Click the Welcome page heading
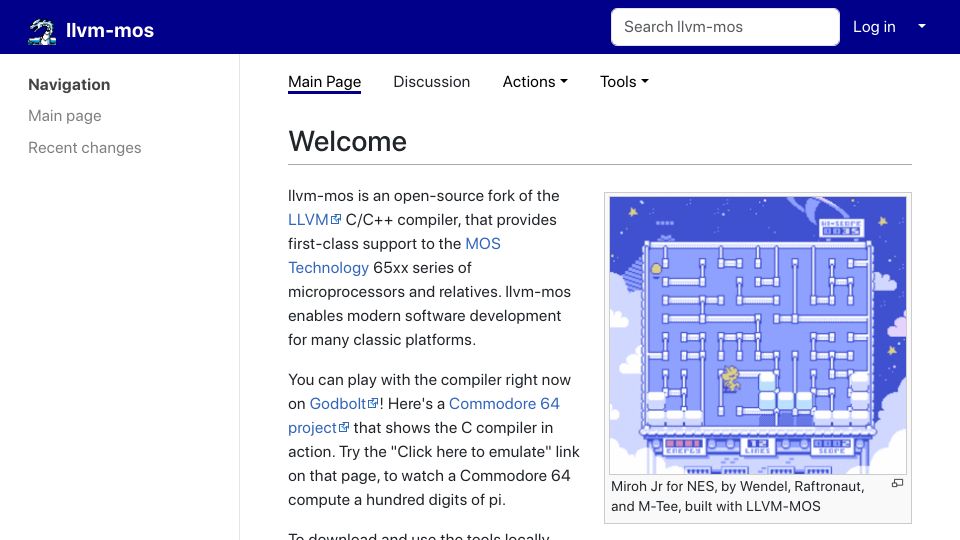This screenshot has height=540, width=960. [347, 141]
